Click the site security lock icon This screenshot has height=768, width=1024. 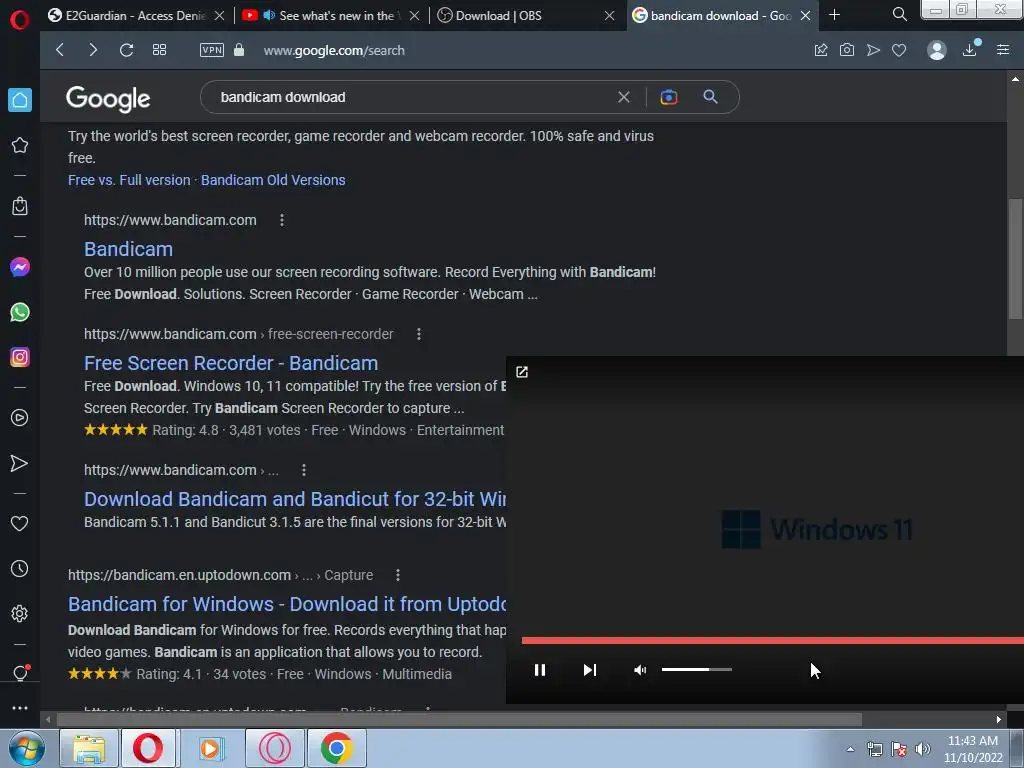tap(239, 50)
